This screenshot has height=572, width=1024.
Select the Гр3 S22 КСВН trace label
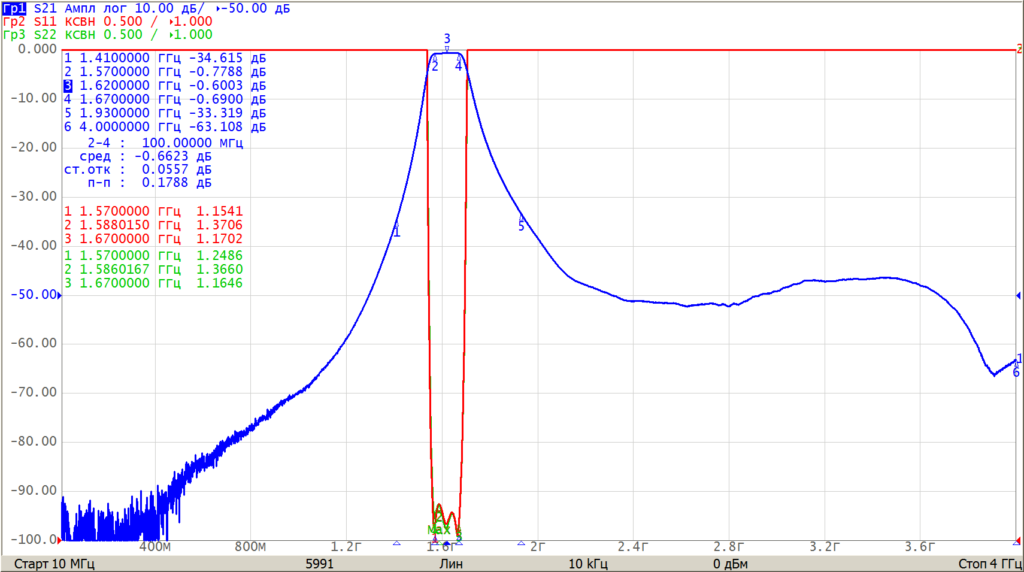pos(49,35)
